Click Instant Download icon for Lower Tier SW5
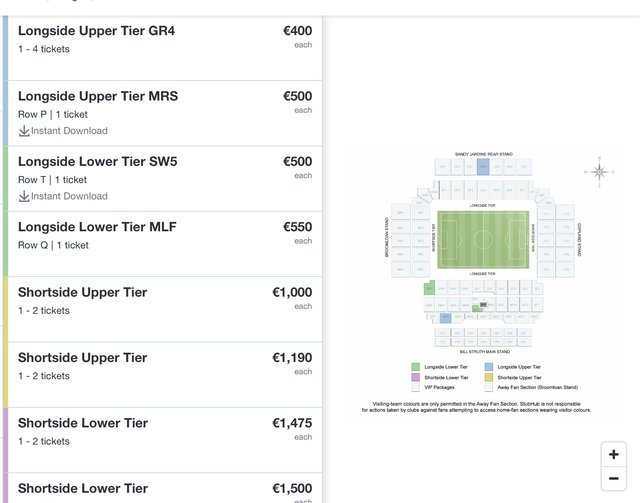This screenshot has height=503, width=640. click(24, 197)
